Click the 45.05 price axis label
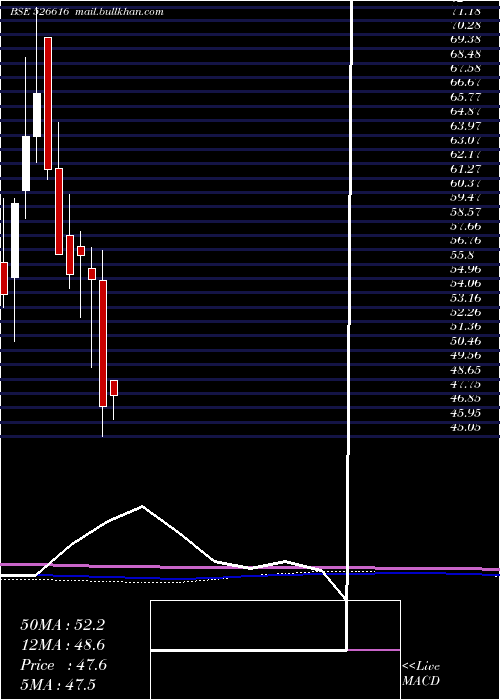Viewport: 500px width, 700px height. [465, 427]
